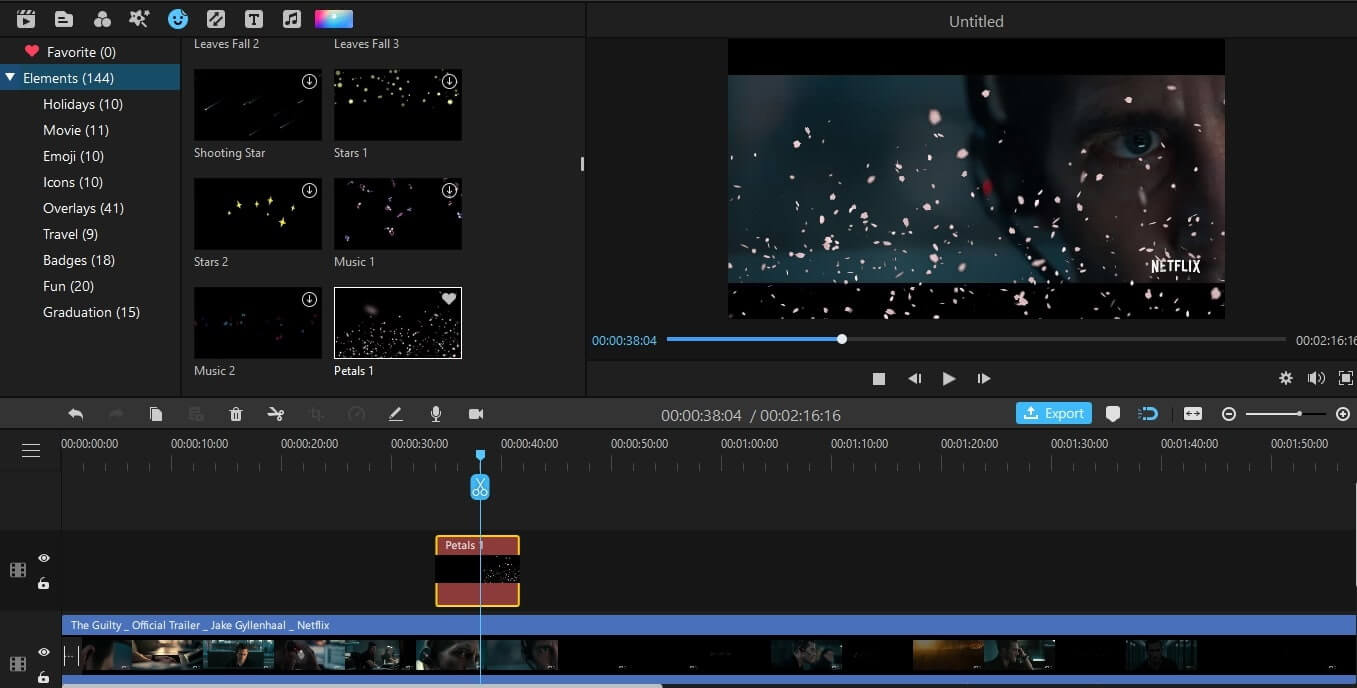Viewport: 1357px width, 688px height.
Task: Download the Stars 2 element
Action: (309, 190)
